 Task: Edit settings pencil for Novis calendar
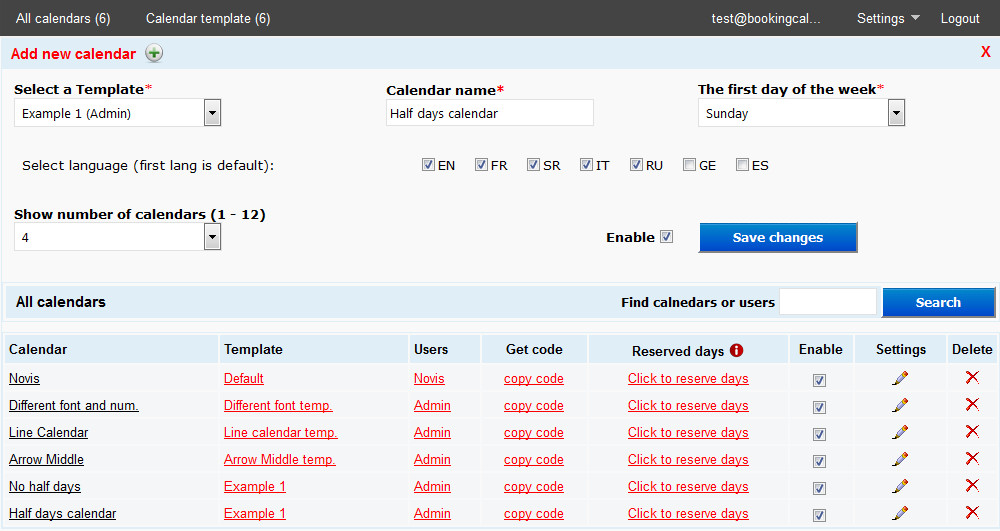click(900, 378)
